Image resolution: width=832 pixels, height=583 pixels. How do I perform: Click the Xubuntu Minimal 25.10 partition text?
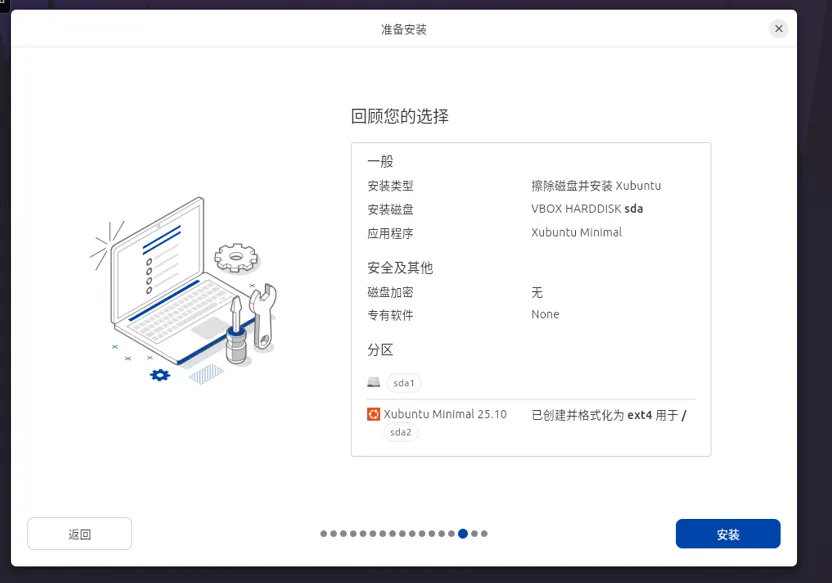[x=445, y=414]
